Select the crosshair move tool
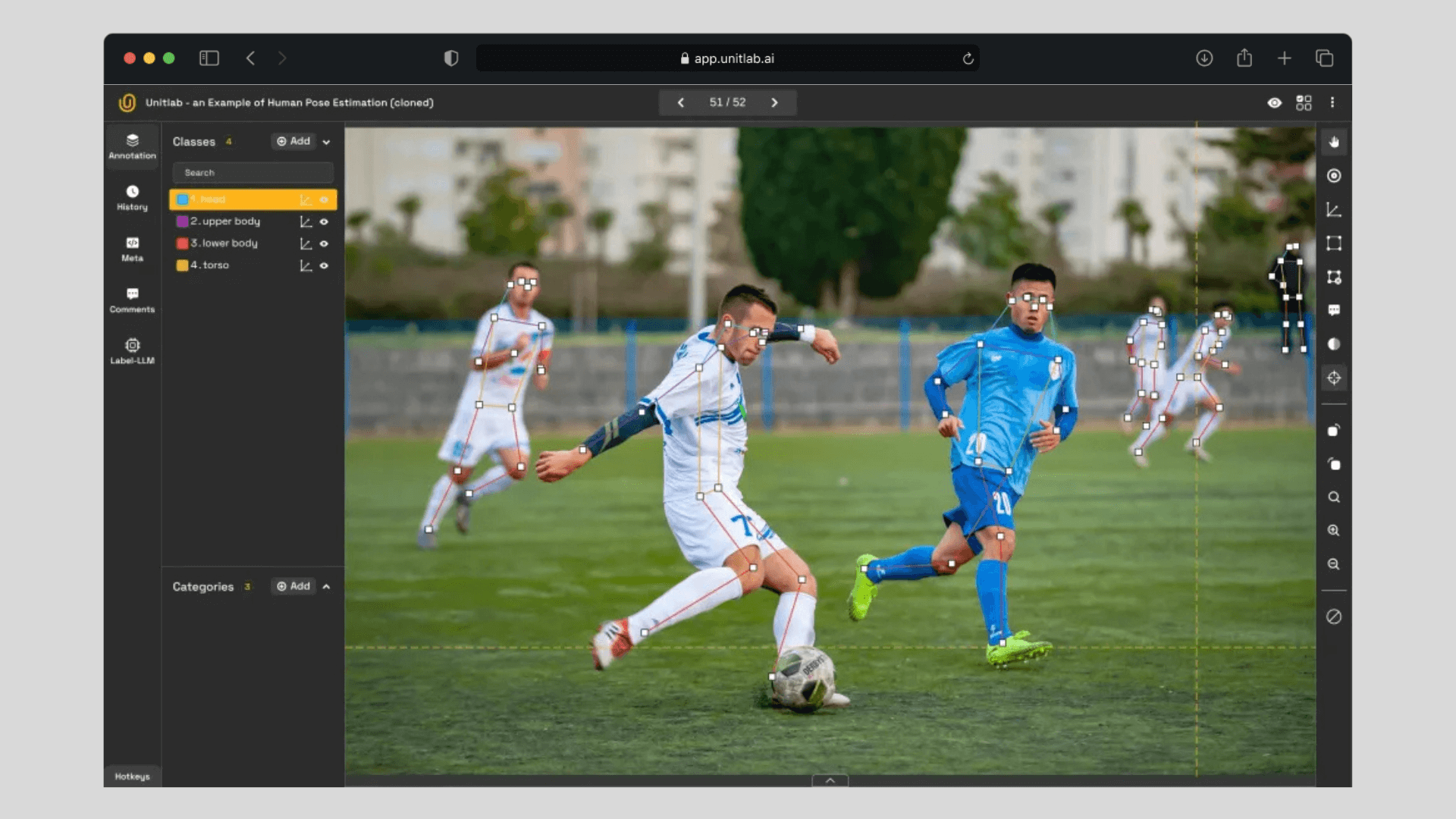Viewport: 1456px width, 819px height. tap(1334, 377)
